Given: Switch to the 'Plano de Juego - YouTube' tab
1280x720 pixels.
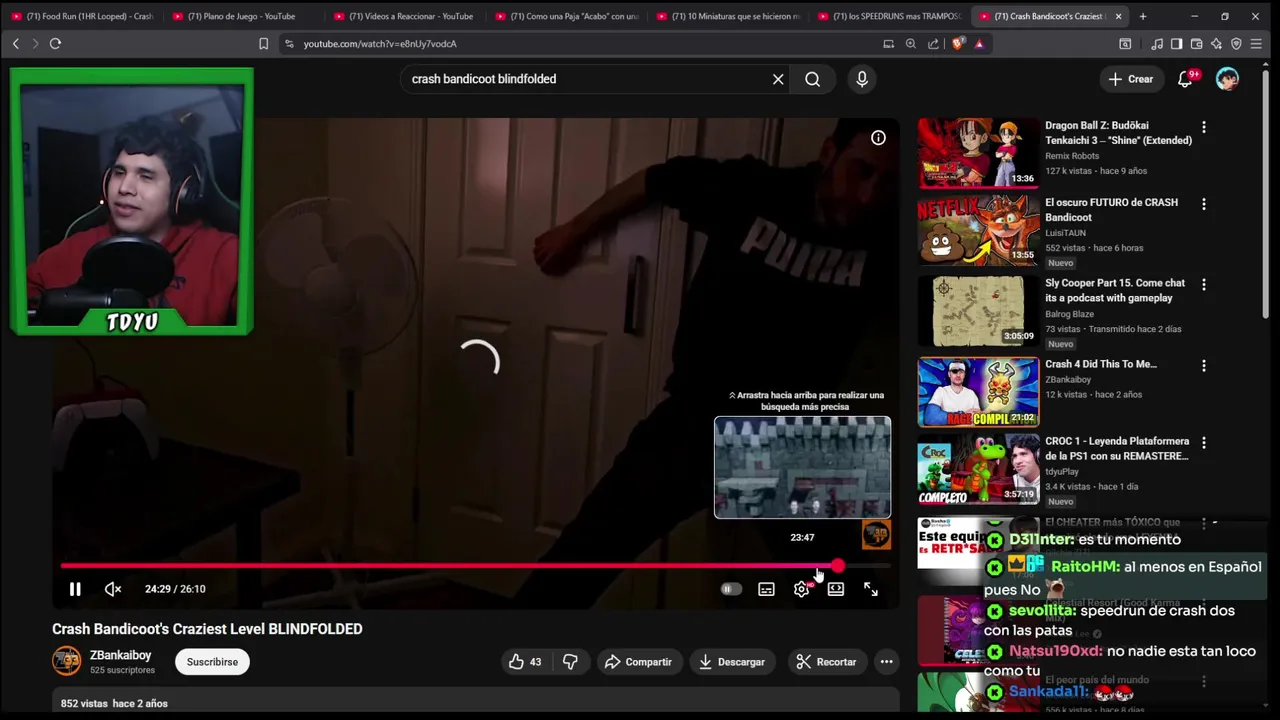Looking at the screenshot, I should coord(242,16).
